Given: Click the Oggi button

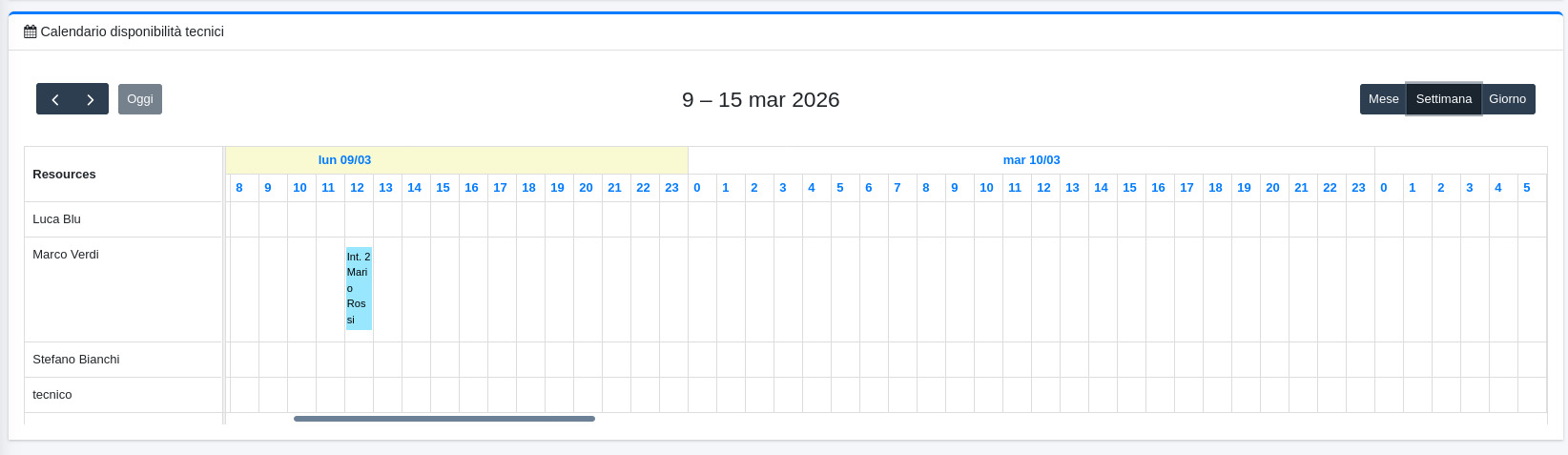Looking at the screenshot, I should (x=140, y=99).
